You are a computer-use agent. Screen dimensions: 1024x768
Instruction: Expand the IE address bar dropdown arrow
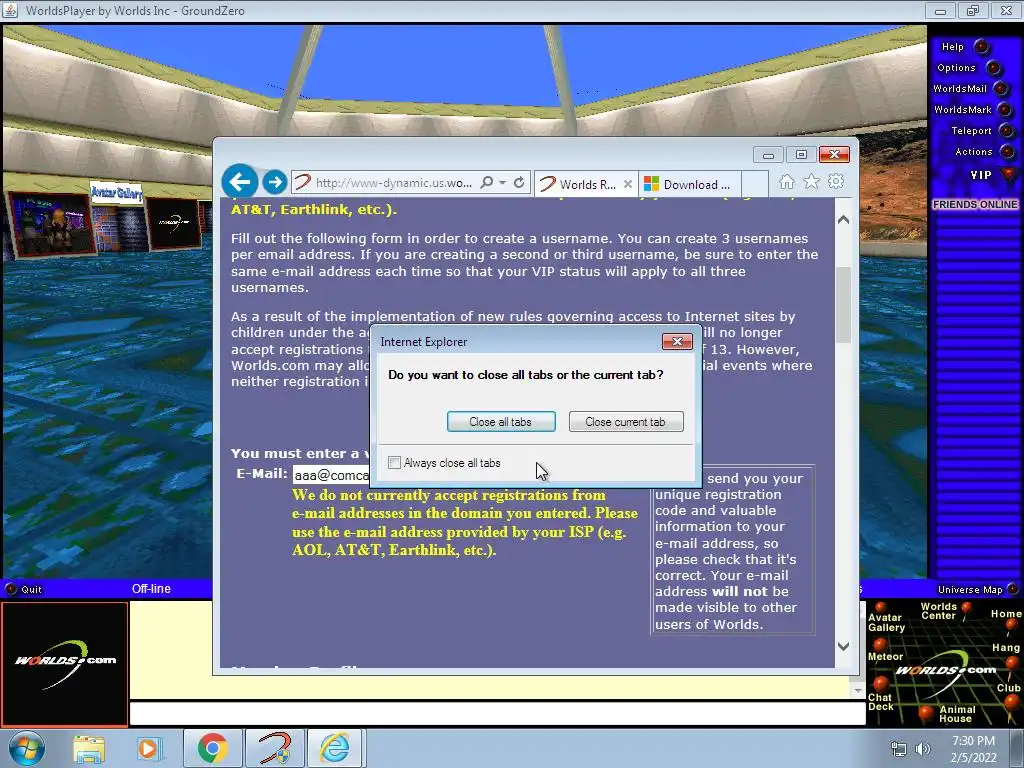[x=502, y=183]
